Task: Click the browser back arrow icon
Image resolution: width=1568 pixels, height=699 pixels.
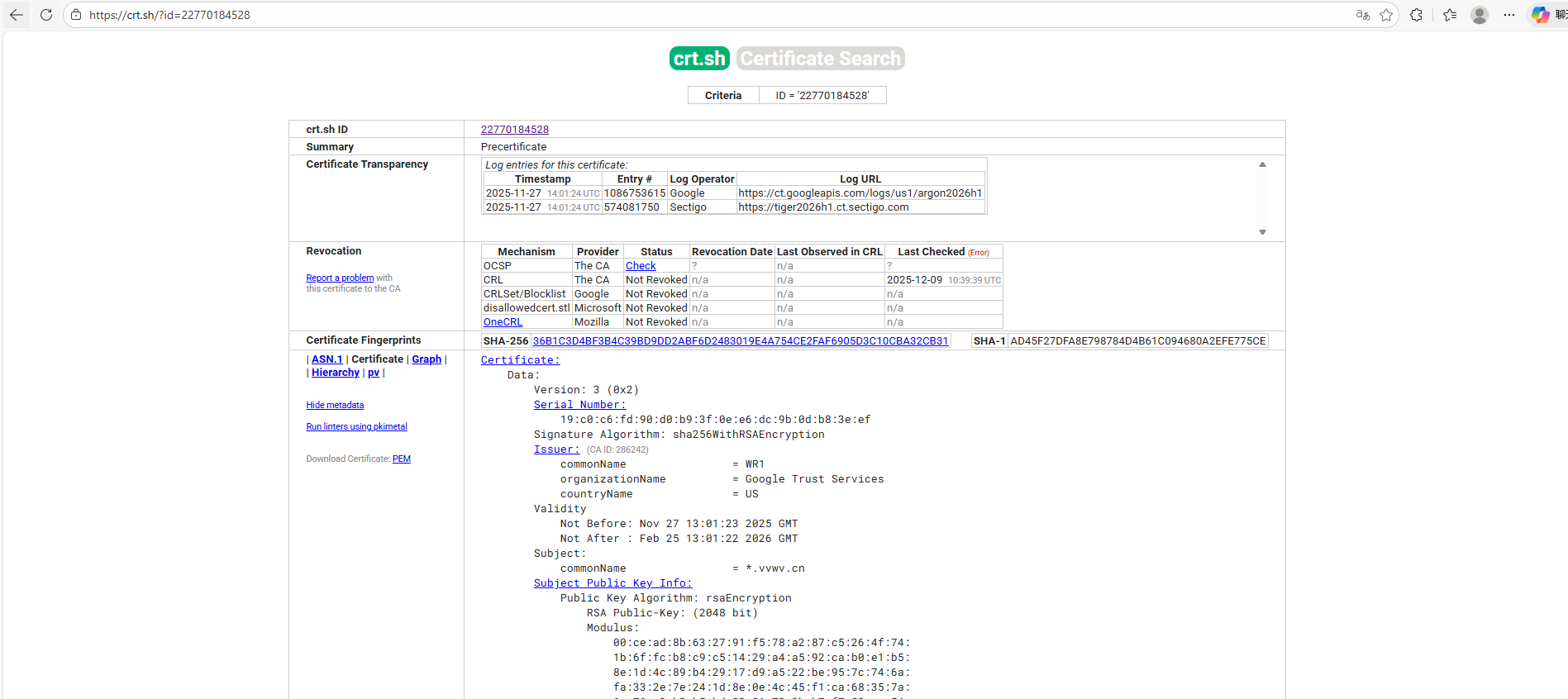Action: pyautogui.click(x=17, y=15)
